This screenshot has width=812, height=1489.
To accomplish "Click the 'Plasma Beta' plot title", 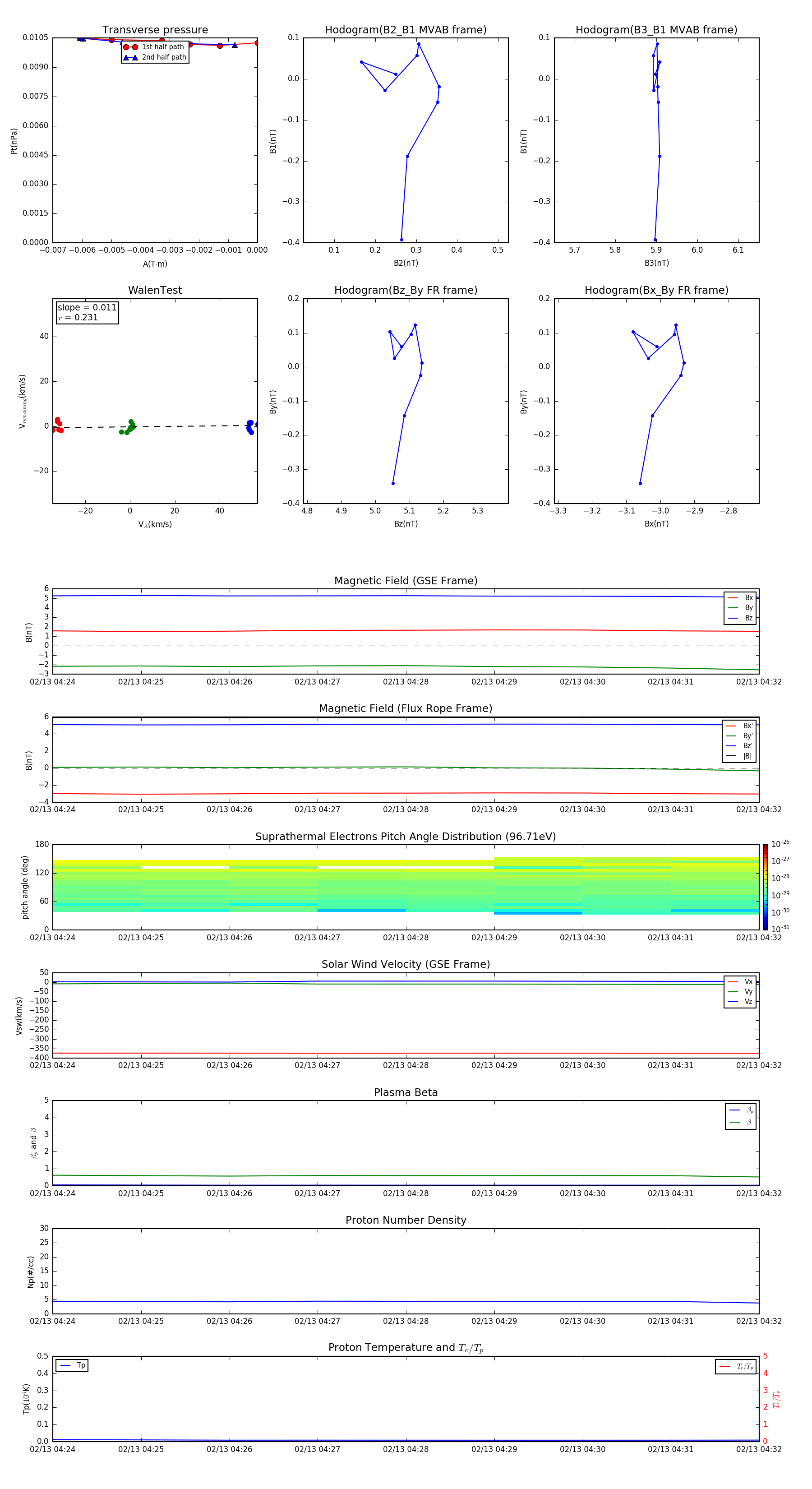I will 406,1092.
